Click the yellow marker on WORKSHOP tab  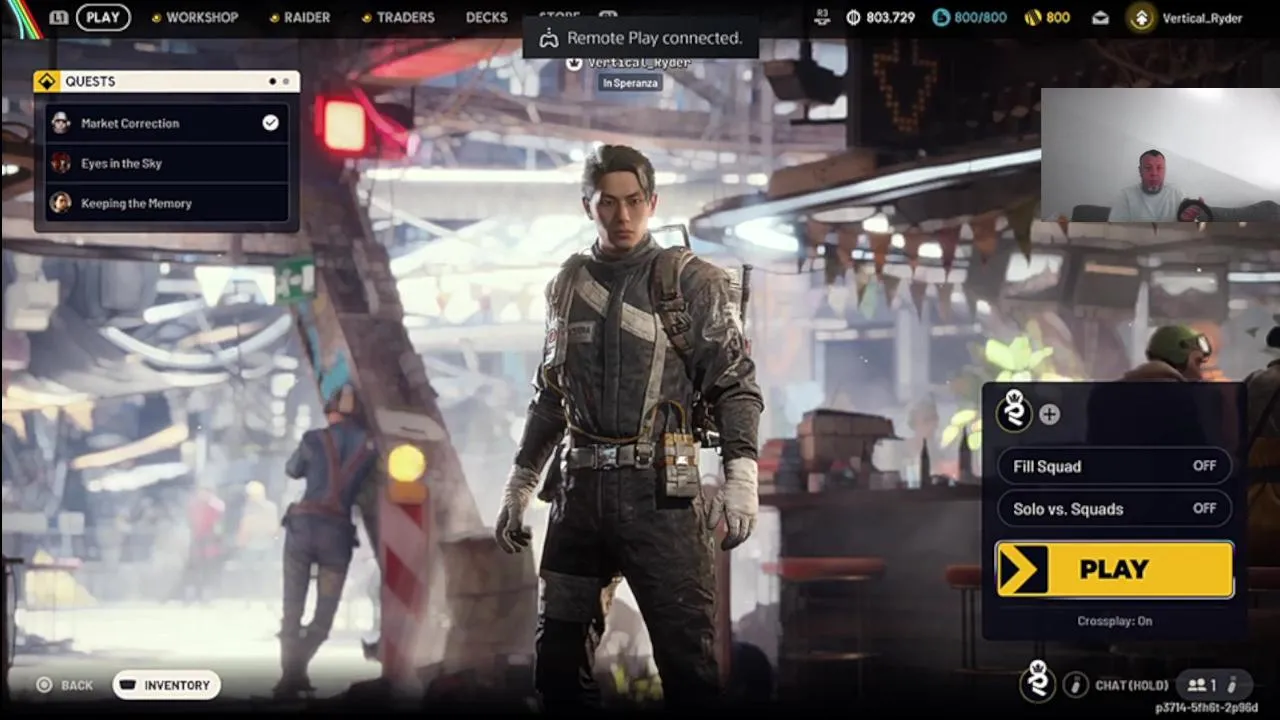tap(156, 18)
